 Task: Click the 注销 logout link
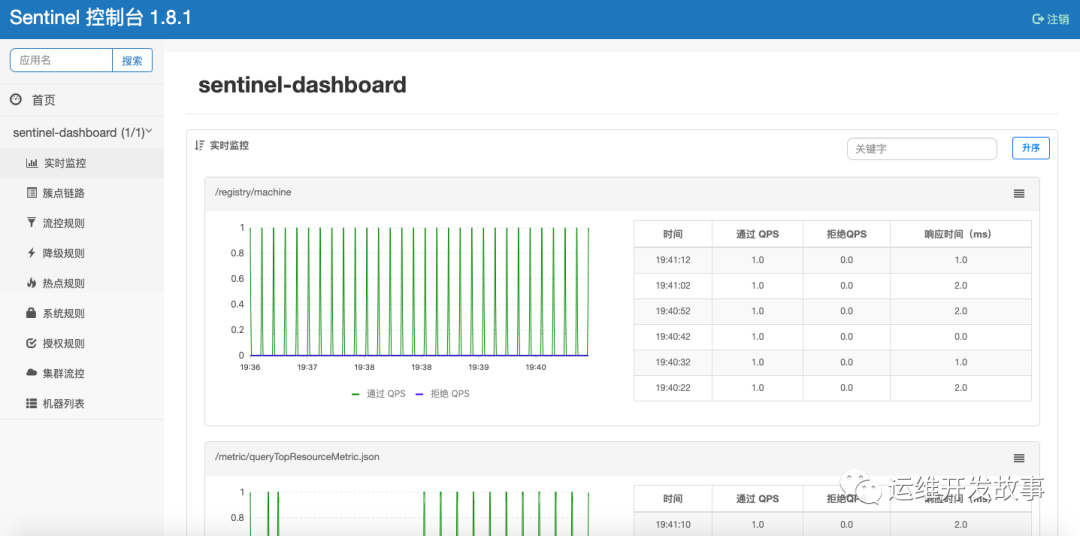pos(1050,19)
